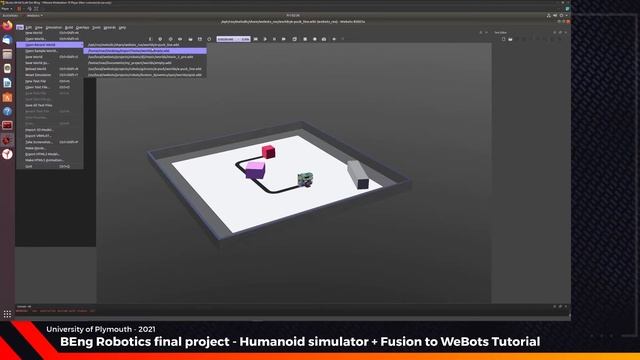Screen dimensions: 640x360
Task: Launch Thunderbird mail from the dock
Action: 7,40
